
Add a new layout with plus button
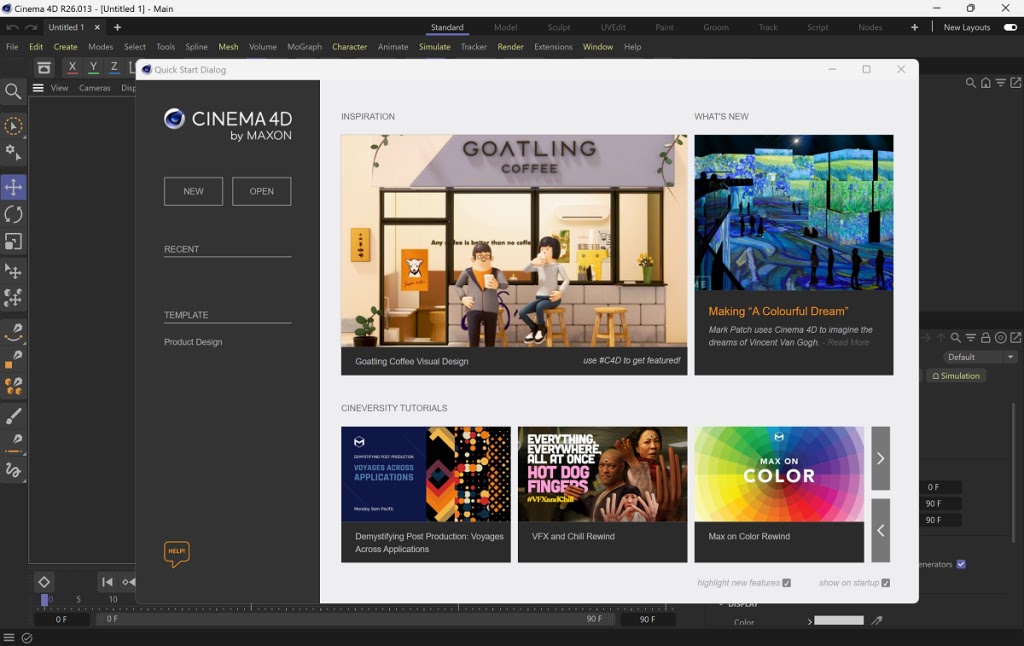(x=914, y=27)
